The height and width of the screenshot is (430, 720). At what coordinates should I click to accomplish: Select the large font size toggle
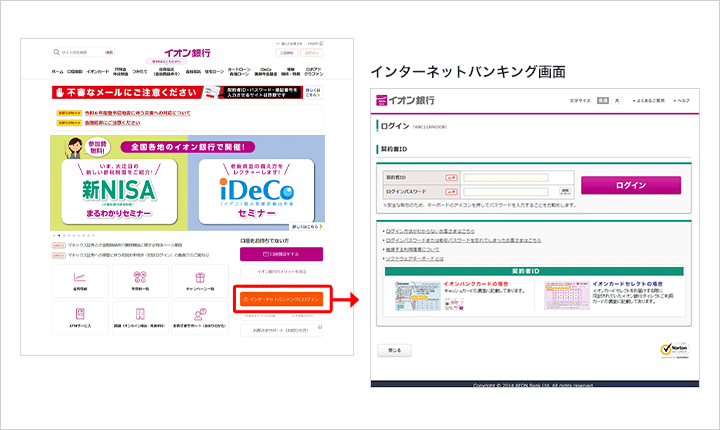617,101
